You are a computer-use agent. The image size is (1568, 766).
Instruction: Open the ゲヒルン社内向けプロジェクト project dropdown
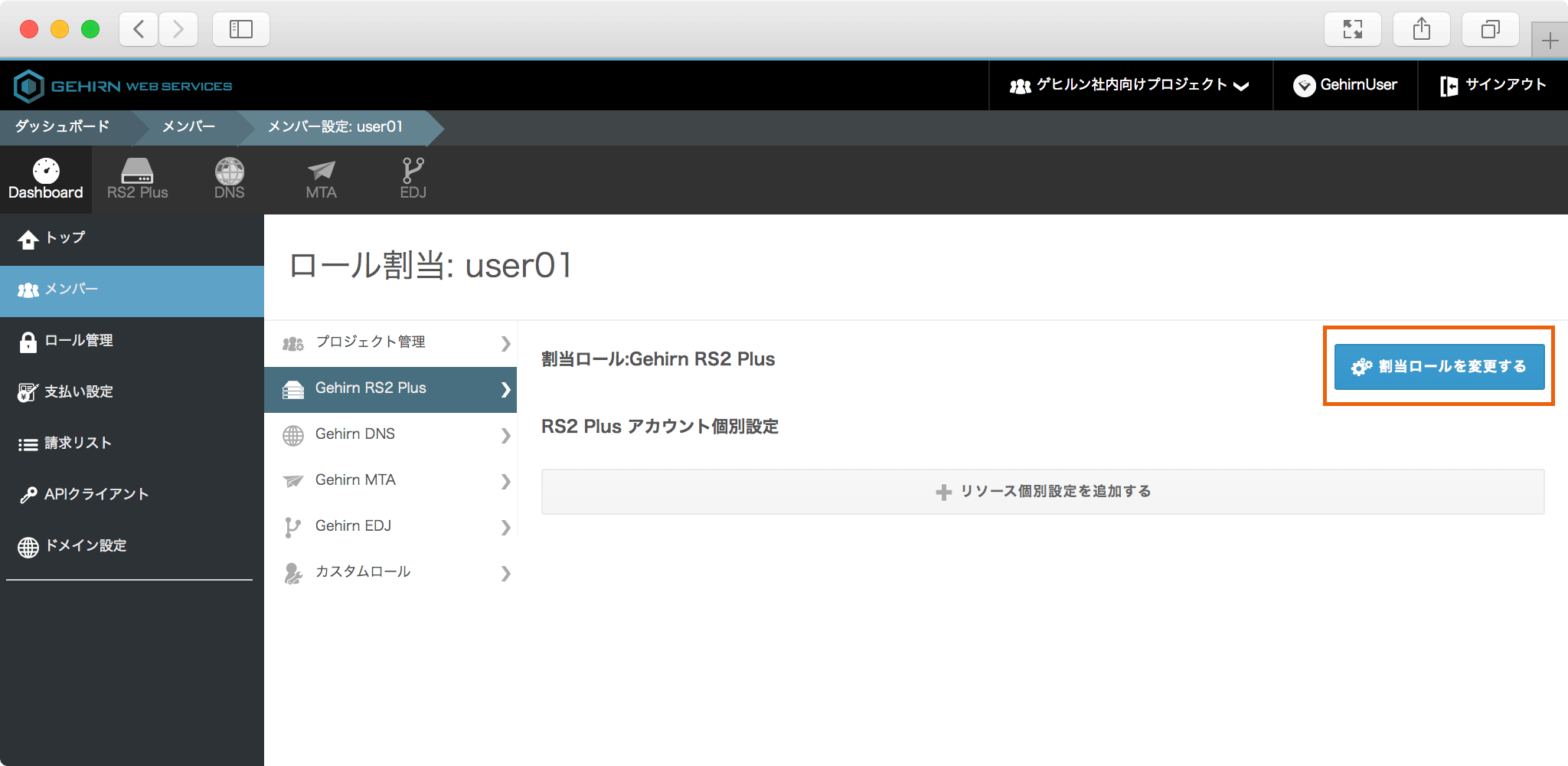pyautogui.click(x=1130, y=85)
